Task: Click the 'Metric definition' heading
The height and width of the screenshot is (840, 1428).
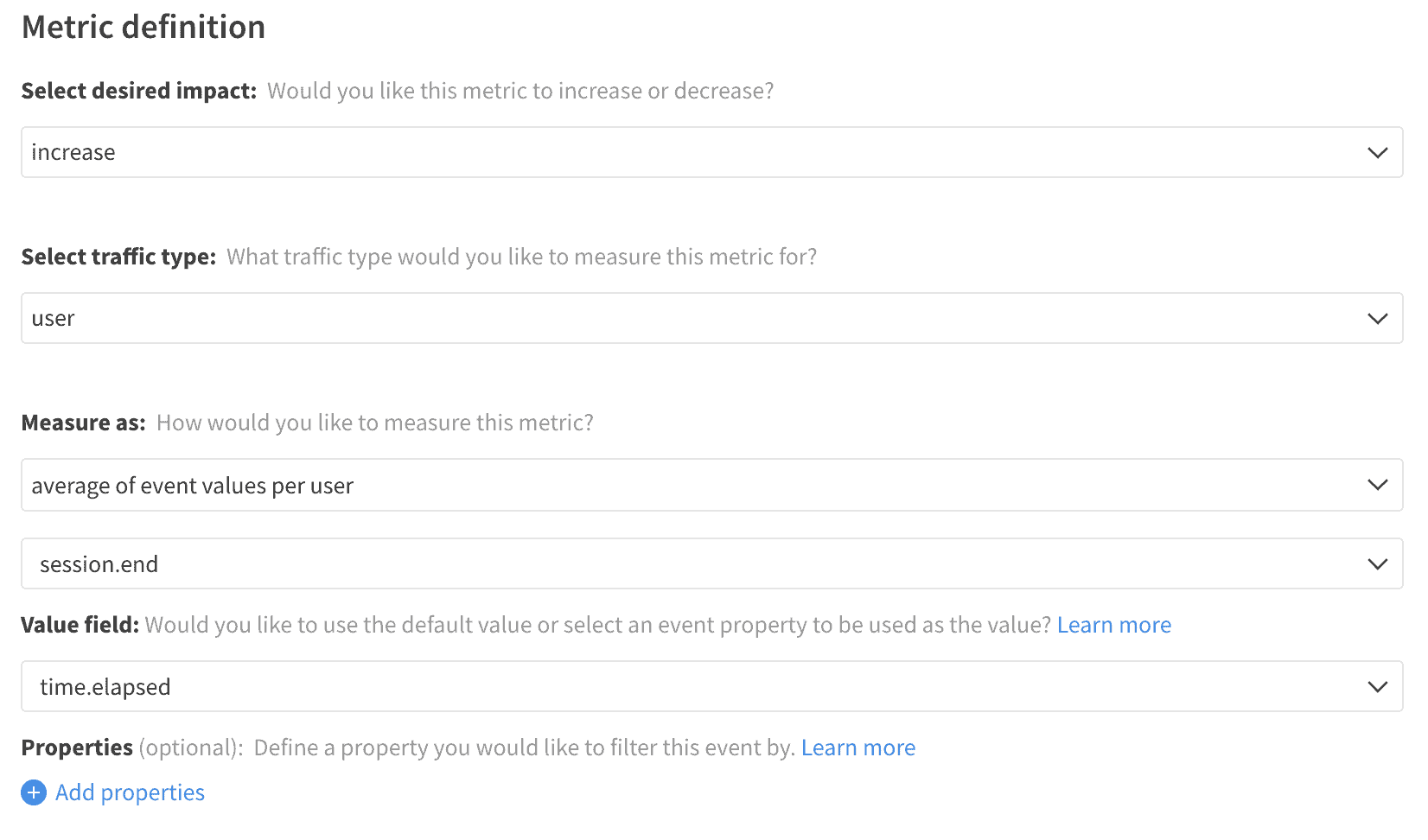Action: tap(143, 27)
